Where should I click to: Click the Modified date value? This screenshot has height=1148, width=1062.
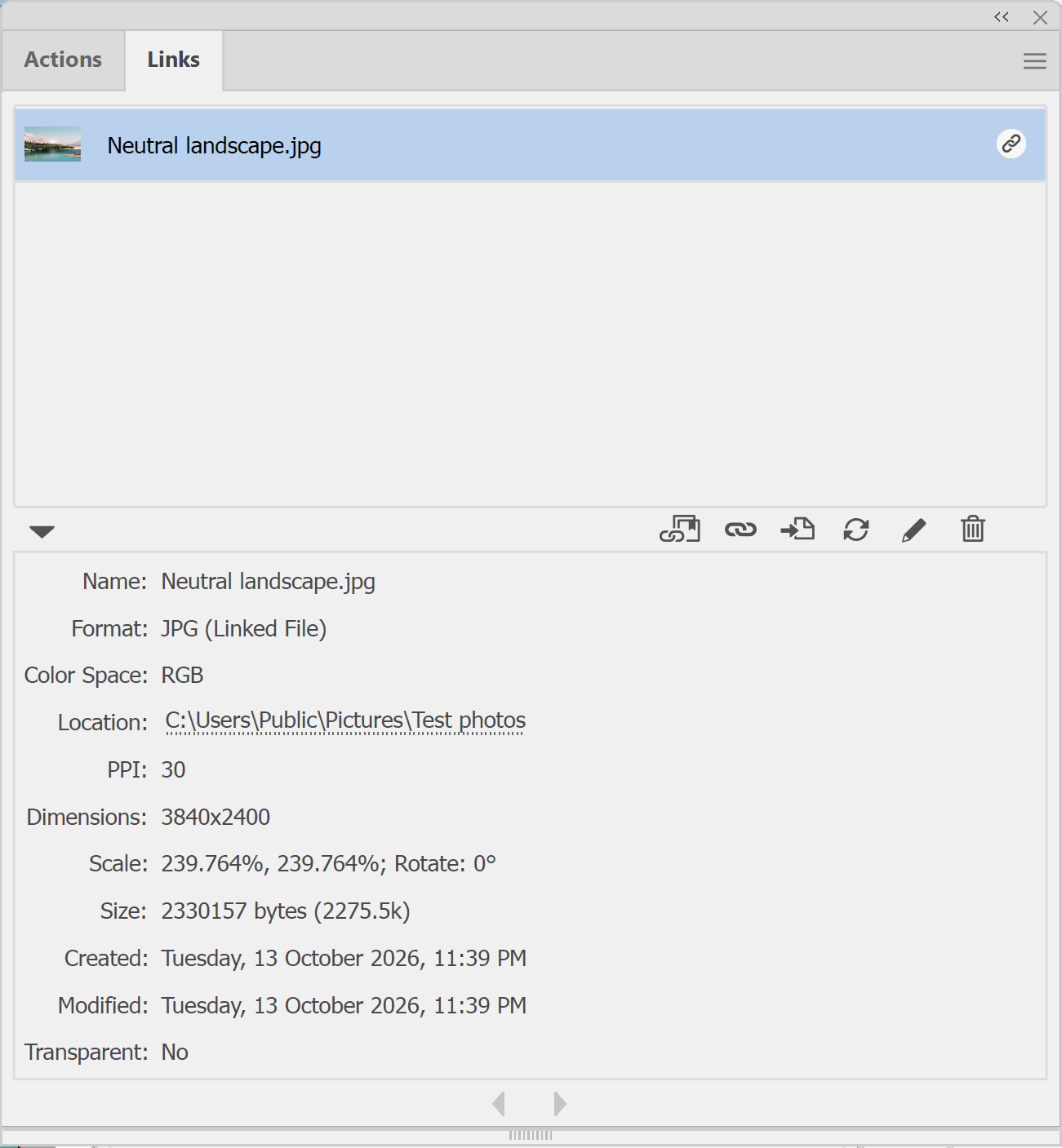[344, 1006]
